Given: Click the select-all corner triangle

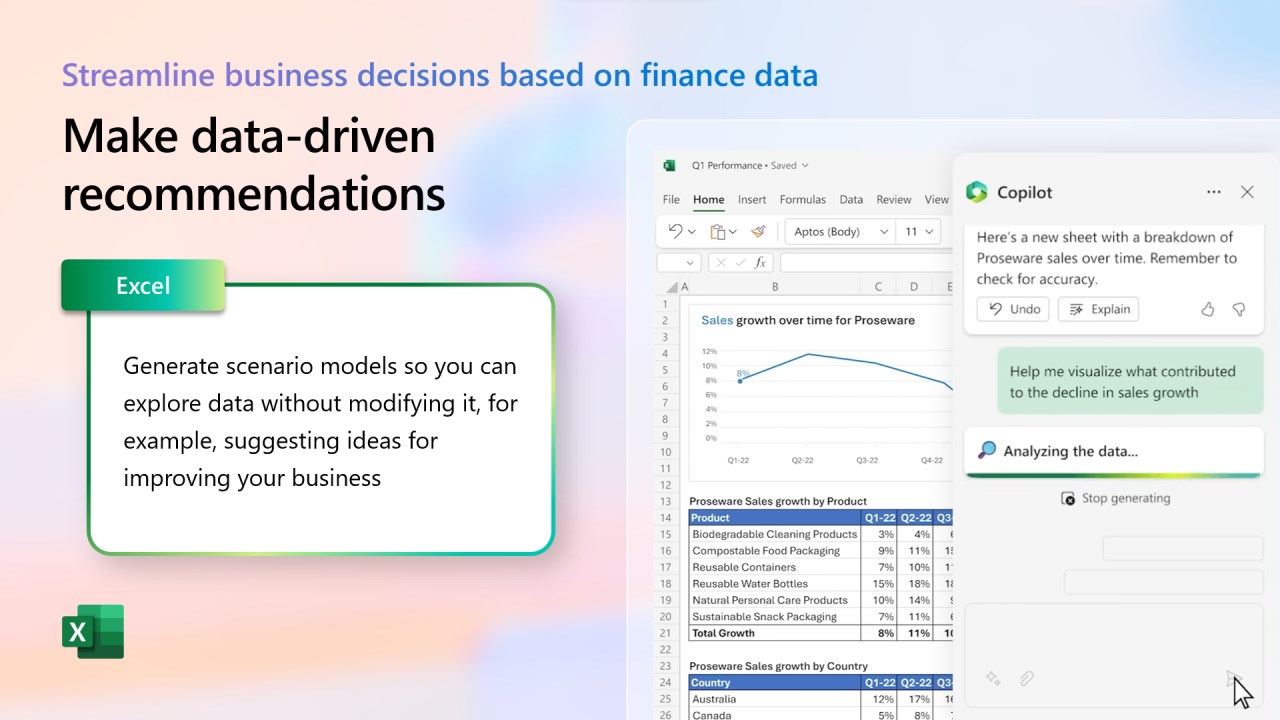Looking at the screenshot, I should point(670,287).
